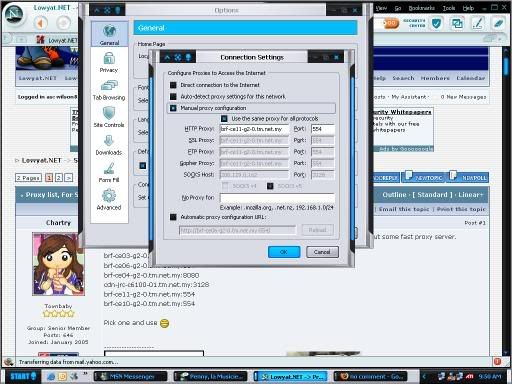Click the NEW POLL forum button
Viewport: 512px width, 384px height.
[x=468, y=177]
